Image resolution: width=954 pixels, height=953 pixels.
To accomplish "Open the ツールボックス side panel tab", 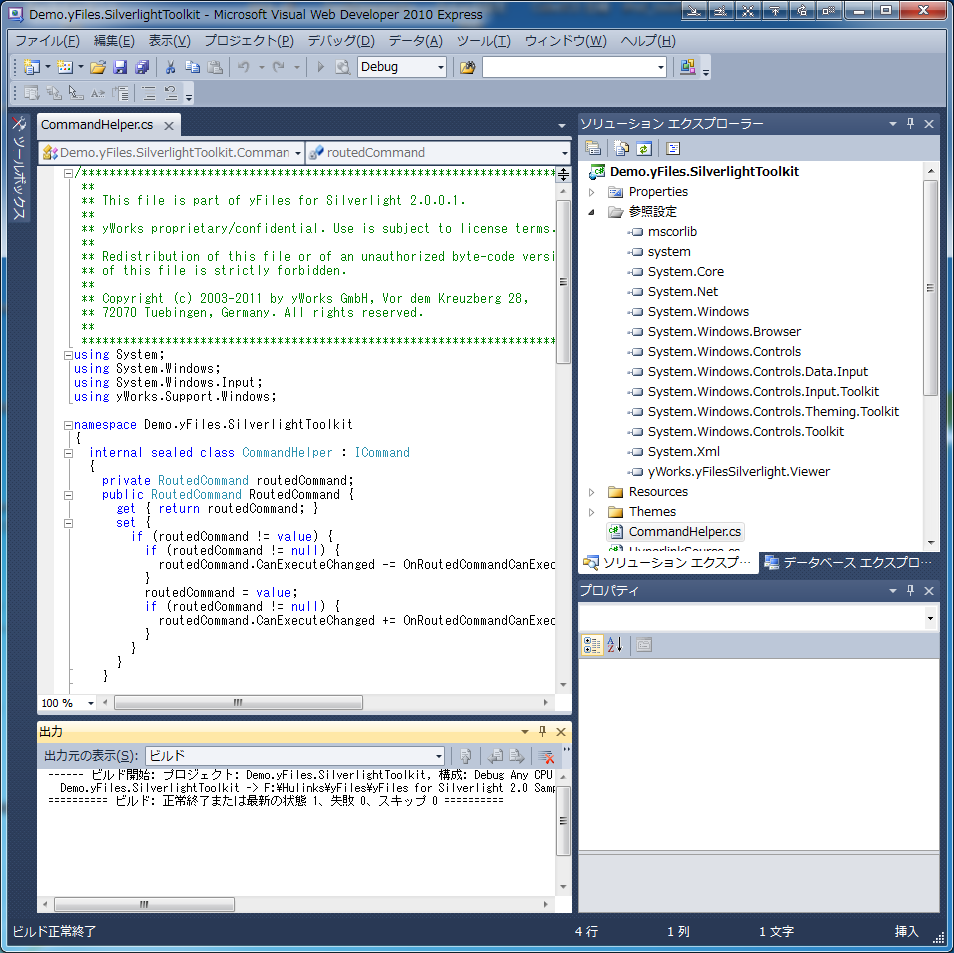I will click(x=19, y=167).
